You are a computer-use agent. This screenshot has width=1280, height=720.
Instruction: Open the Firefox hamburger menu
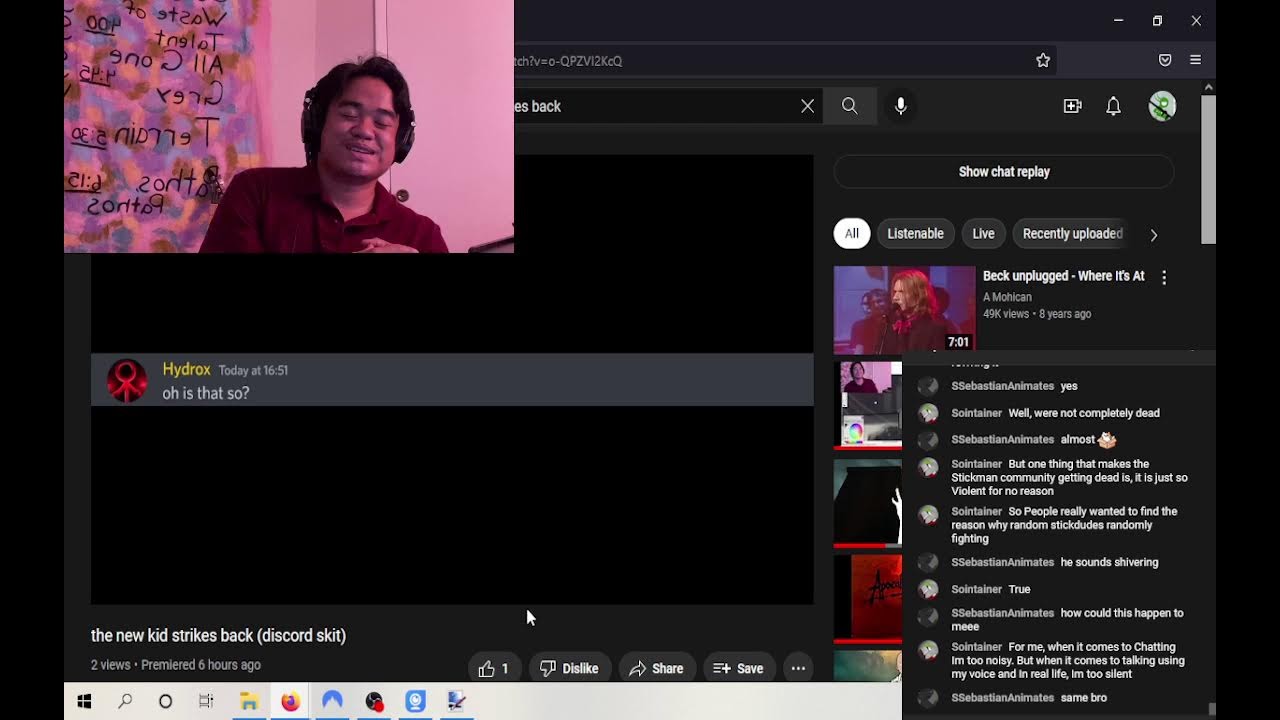tap(1195, 61)
